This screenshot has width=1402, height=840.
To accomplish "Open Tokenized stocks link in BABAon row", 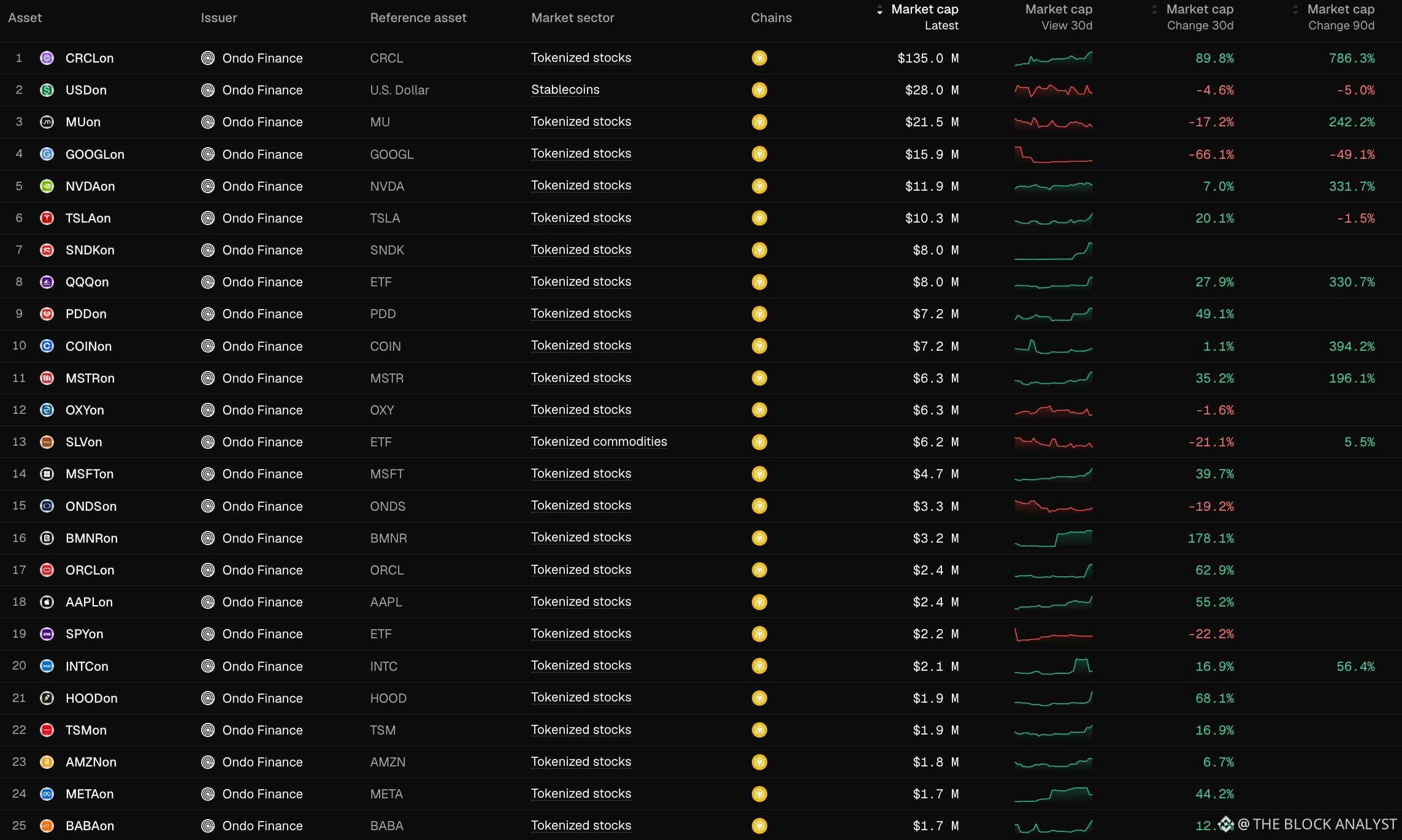I will click(581, 825).
